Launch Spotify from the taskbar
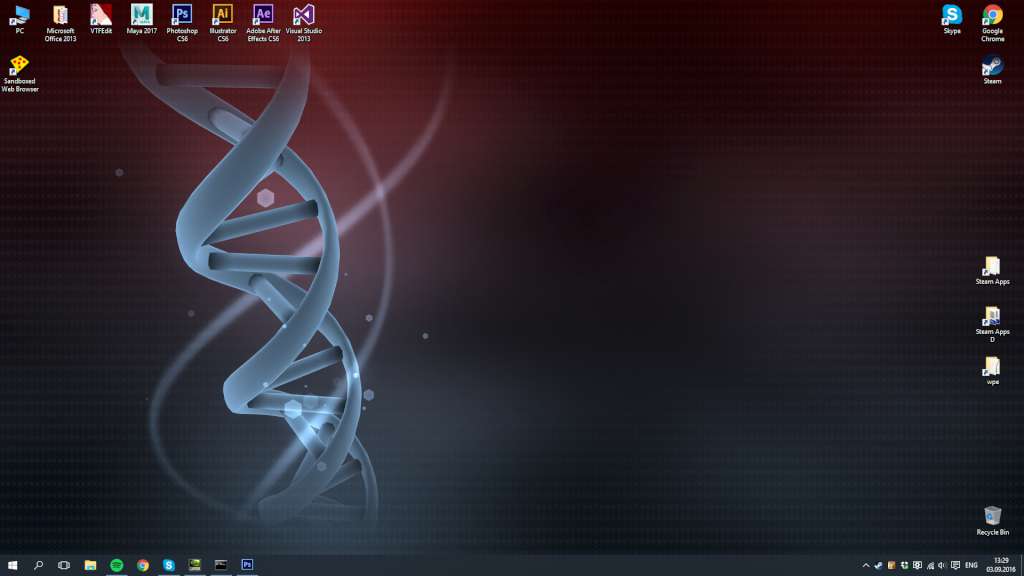Image resolution: width=1024 pixels, height=576 pixels. tap(117, 565)
